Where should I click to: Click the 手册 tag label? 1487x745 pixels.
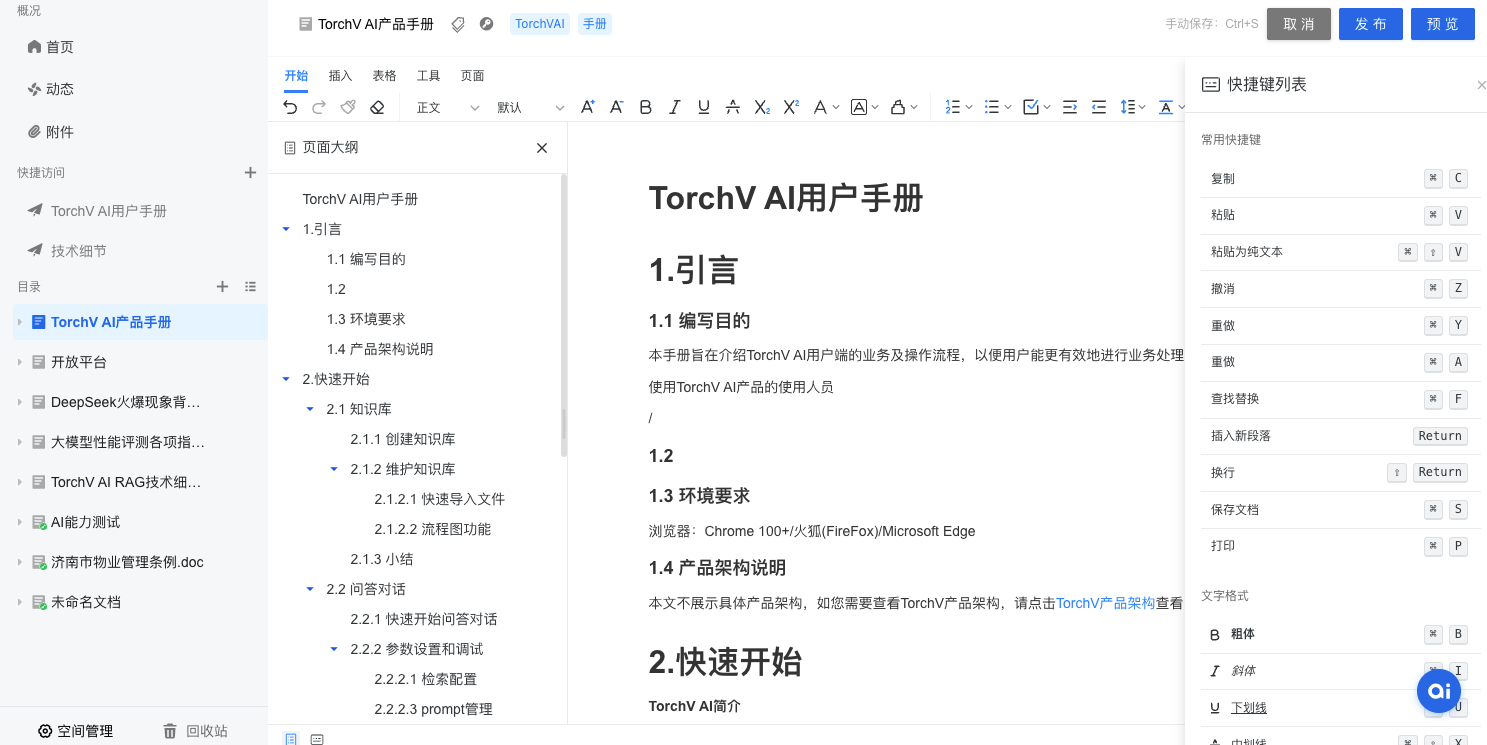click(595, 24)
